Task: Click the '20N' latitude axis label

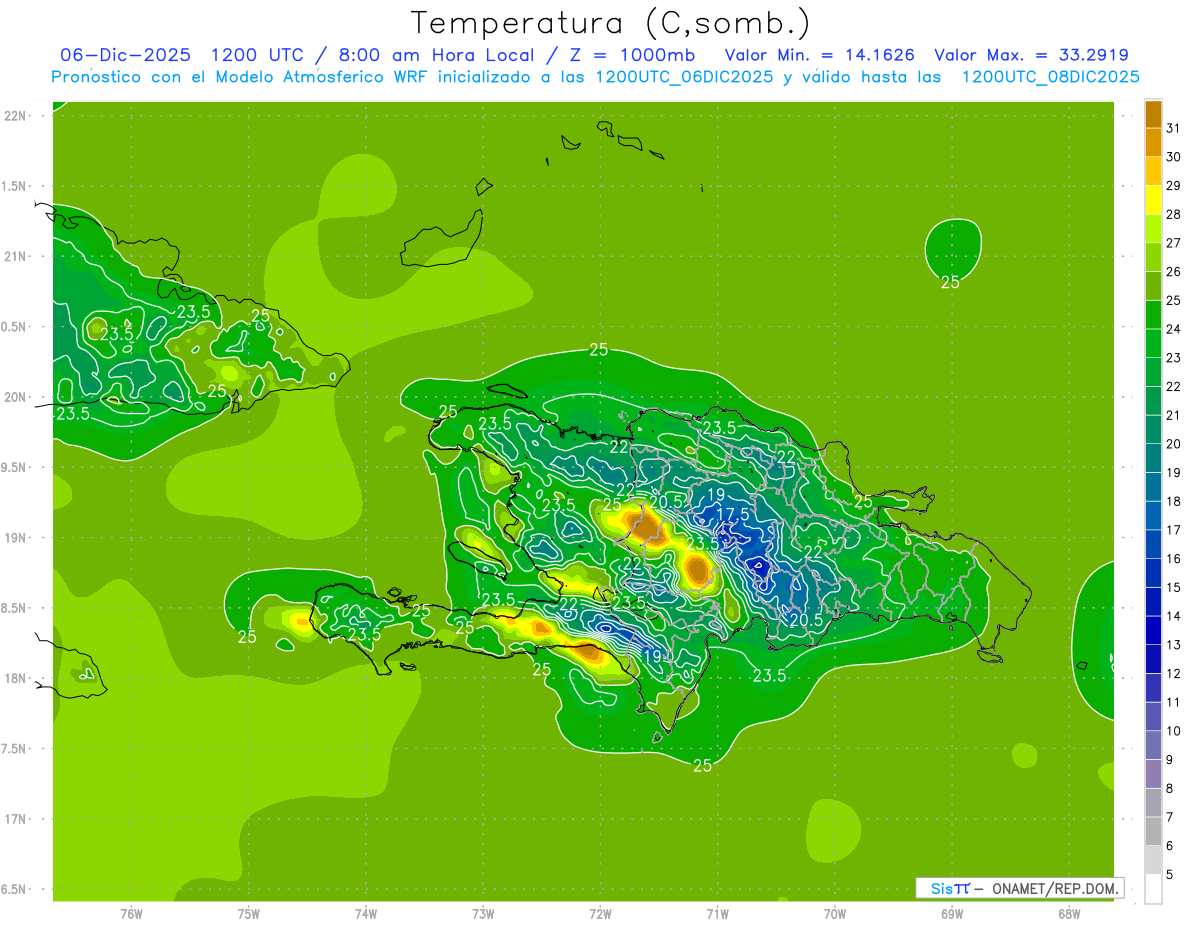Action: coord(17,397)
